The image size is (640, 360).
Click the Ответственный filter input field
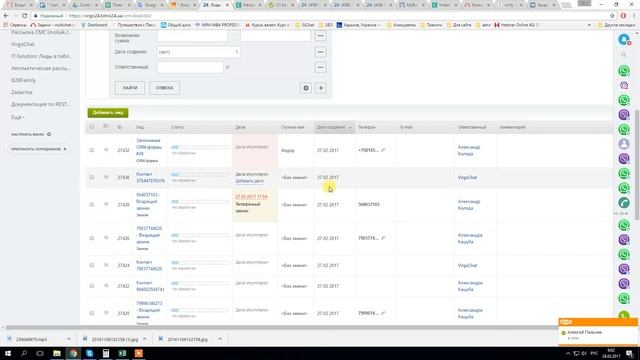pyautogui.click(x=190, y=67)
